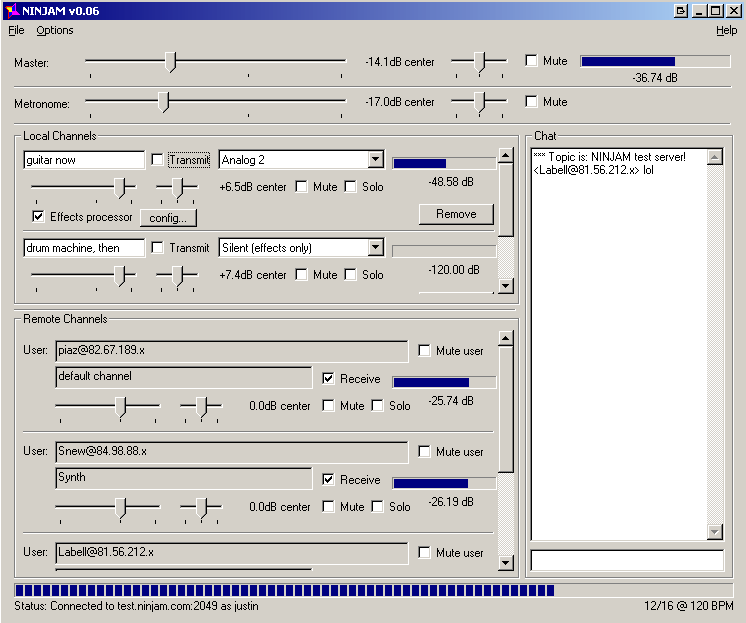Click Remove for the guitar channel
This screenshot has height=623, width=746.
[455, 214]
